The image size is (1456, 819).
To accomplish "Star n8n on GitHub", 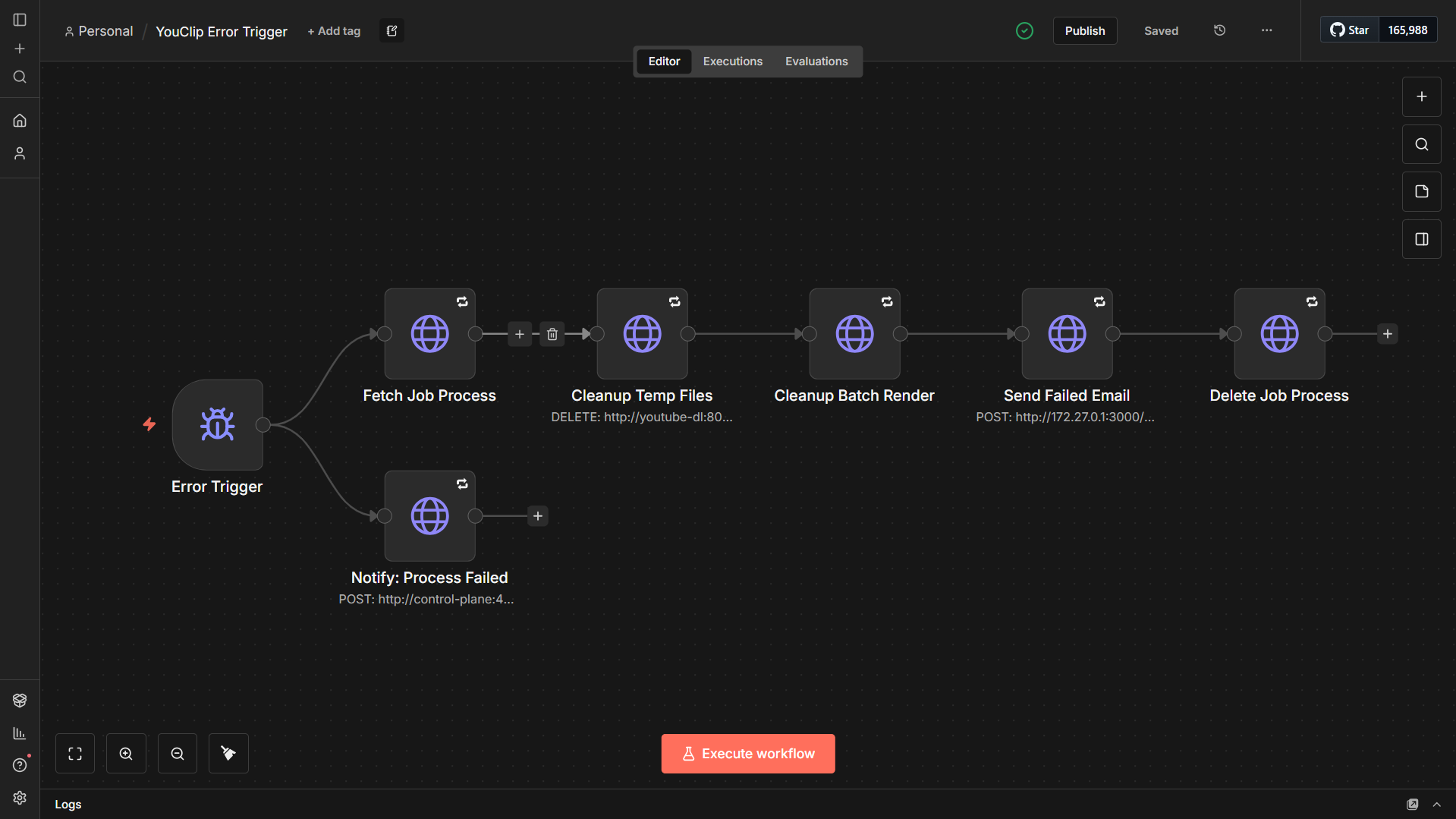I will 1350,30.
